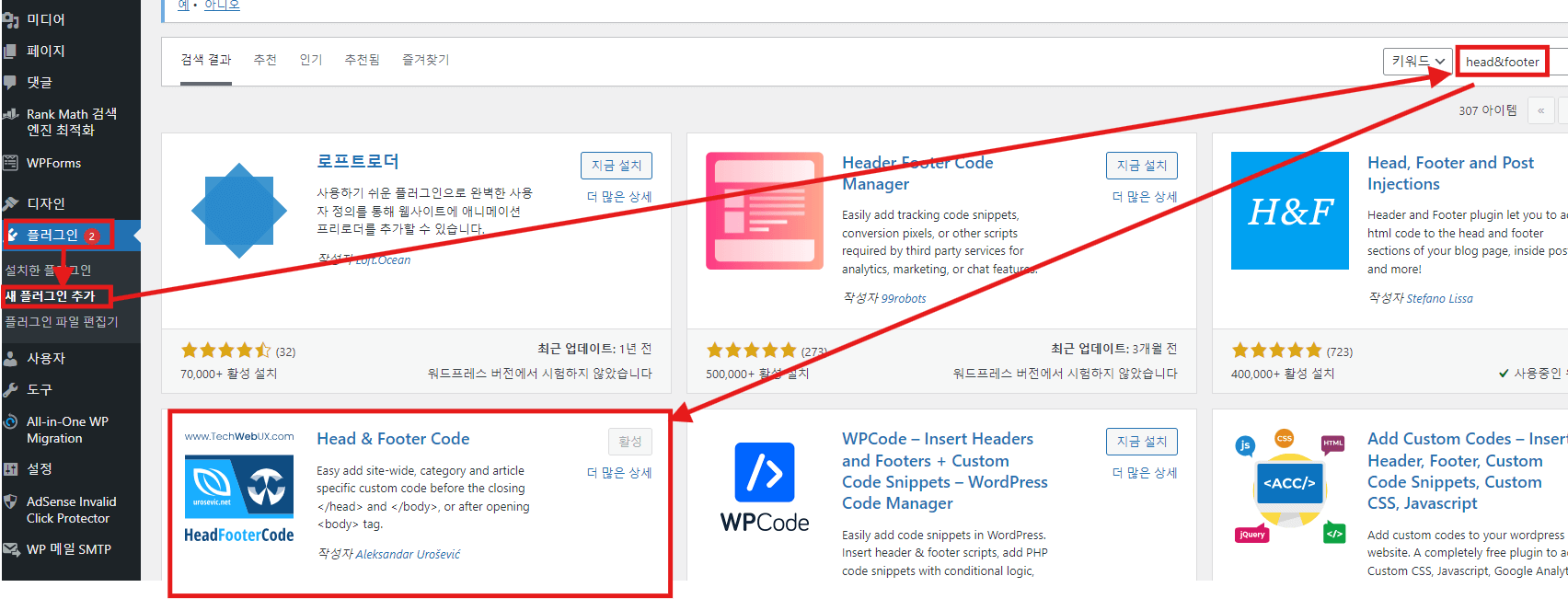Open the 미디어 menu icon
This screenshot has width=1568, height=599.
11,19
